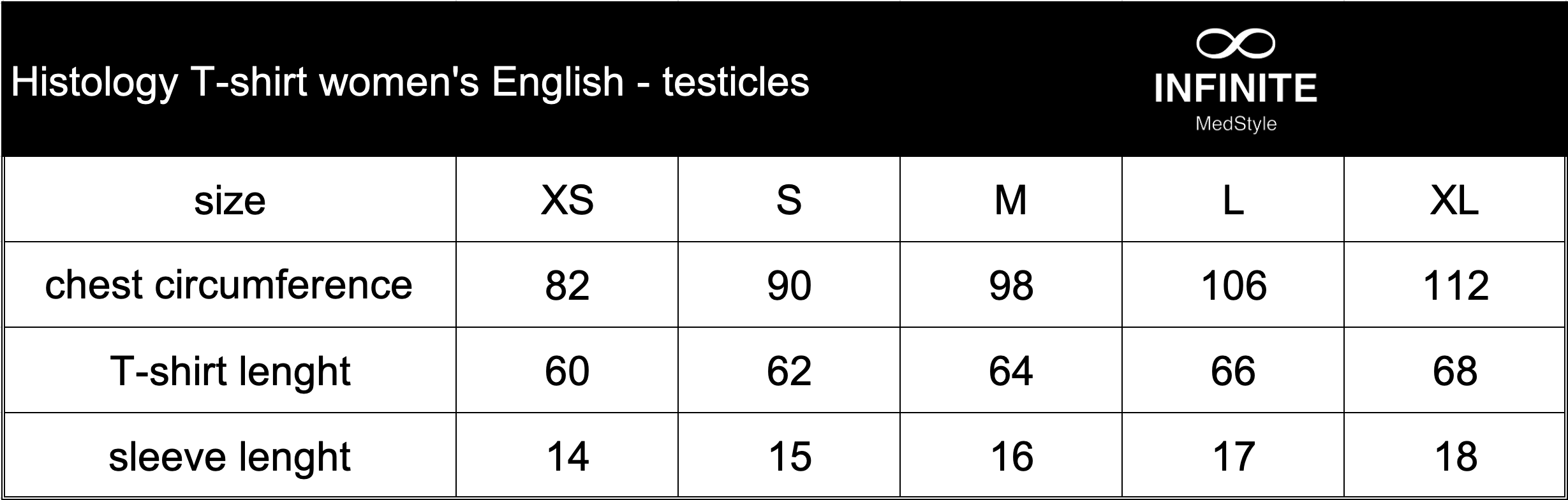Select the S column header
Viewport: 1568px width, 500px height.
(789, 200)
